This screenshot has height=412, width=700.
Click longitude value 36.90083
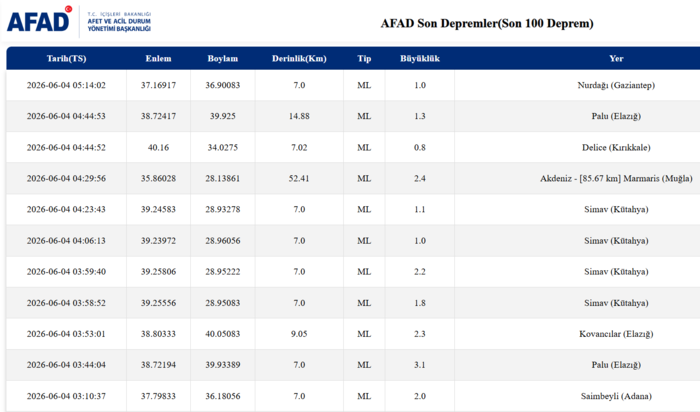click(x=223, y=85)
